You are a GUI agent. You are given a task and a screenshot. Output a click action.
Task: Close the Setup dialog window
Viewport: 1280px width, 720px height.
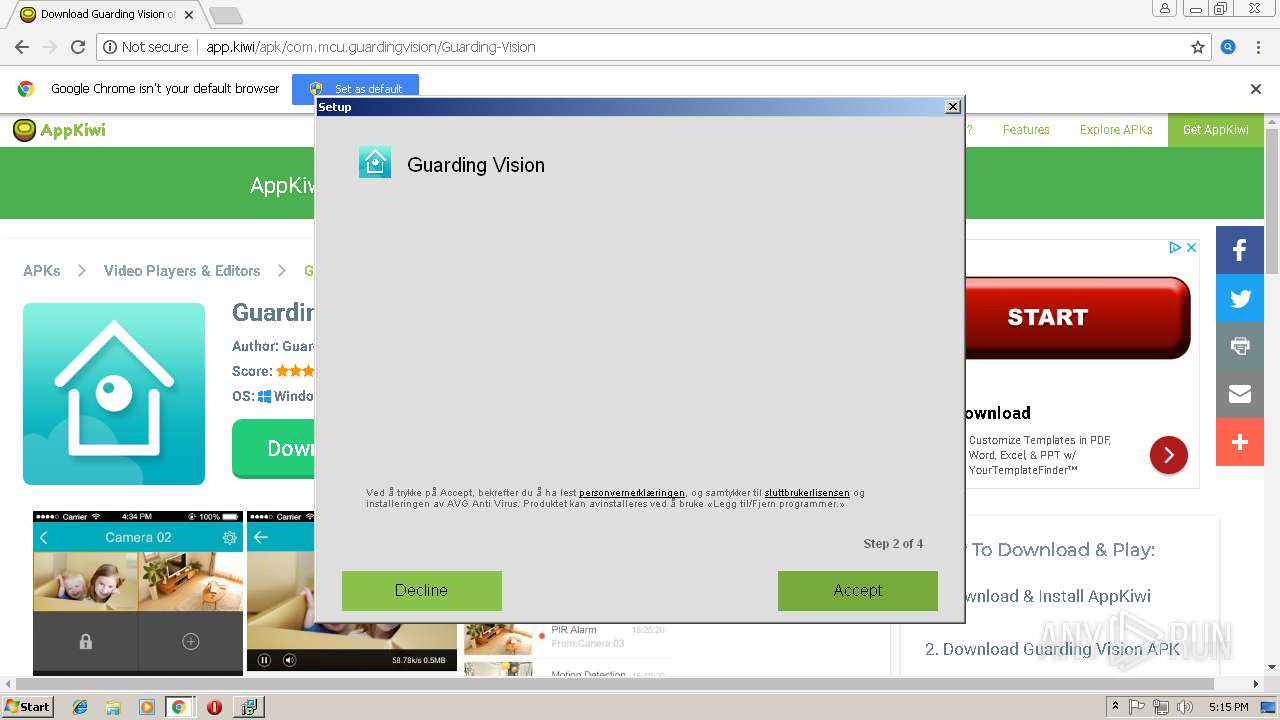coord(953,106)
